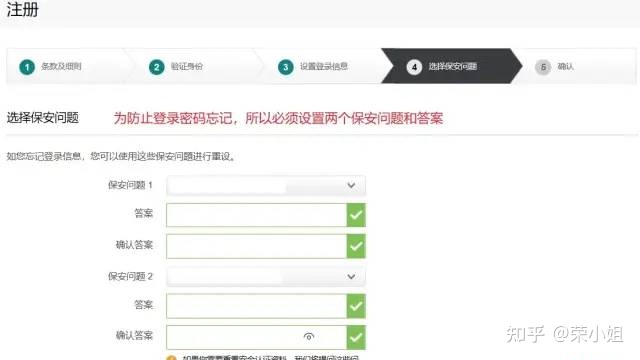This screenshot has width=640, height=360.
Task: Click step 4 circle icon 选择保安问题
Action: (414, 67)
